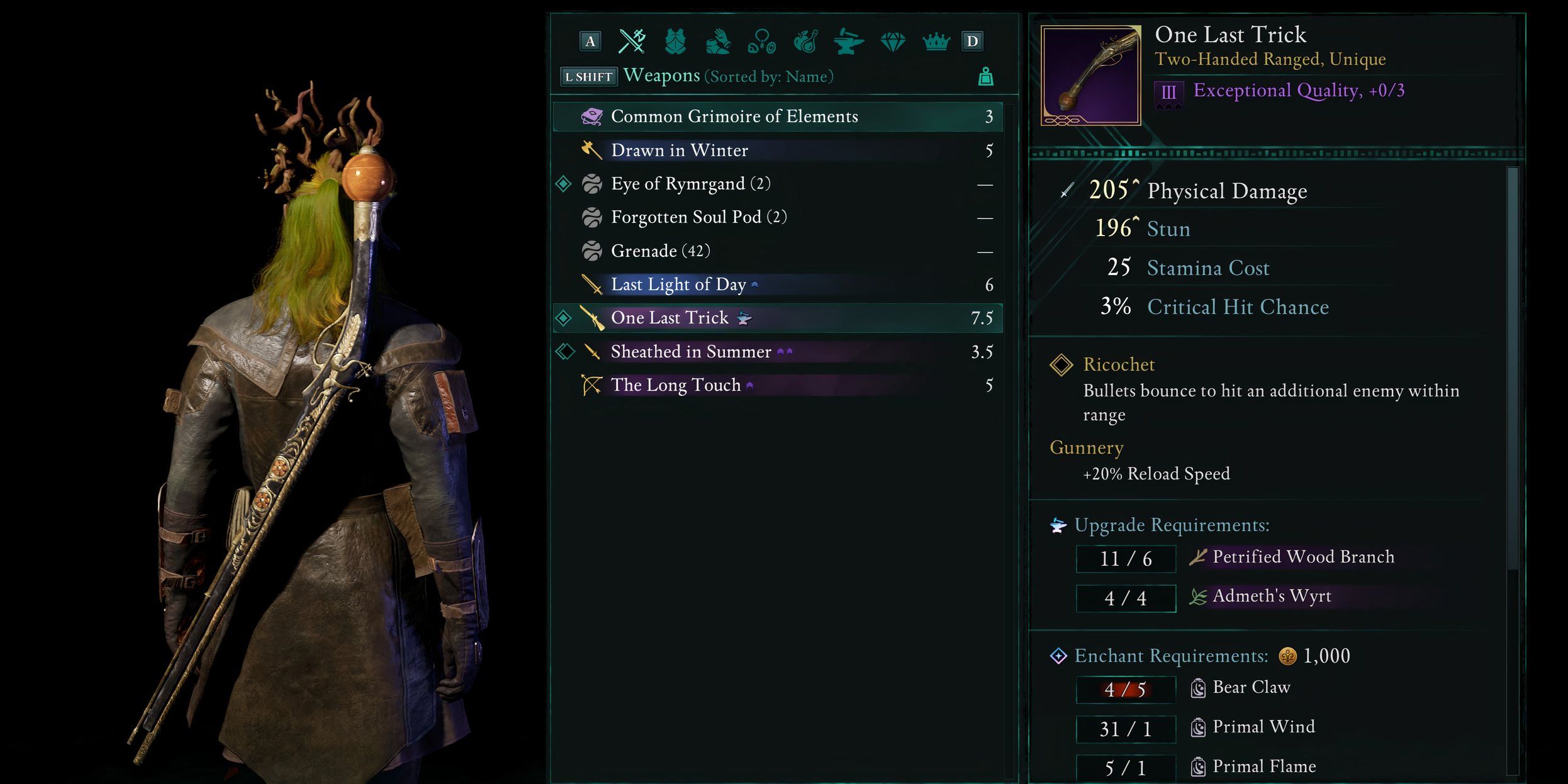The width and height of the screenshot is (1568, 784).
Task: Open the Armor category chestplate icon
Action: tap(675, 42)
